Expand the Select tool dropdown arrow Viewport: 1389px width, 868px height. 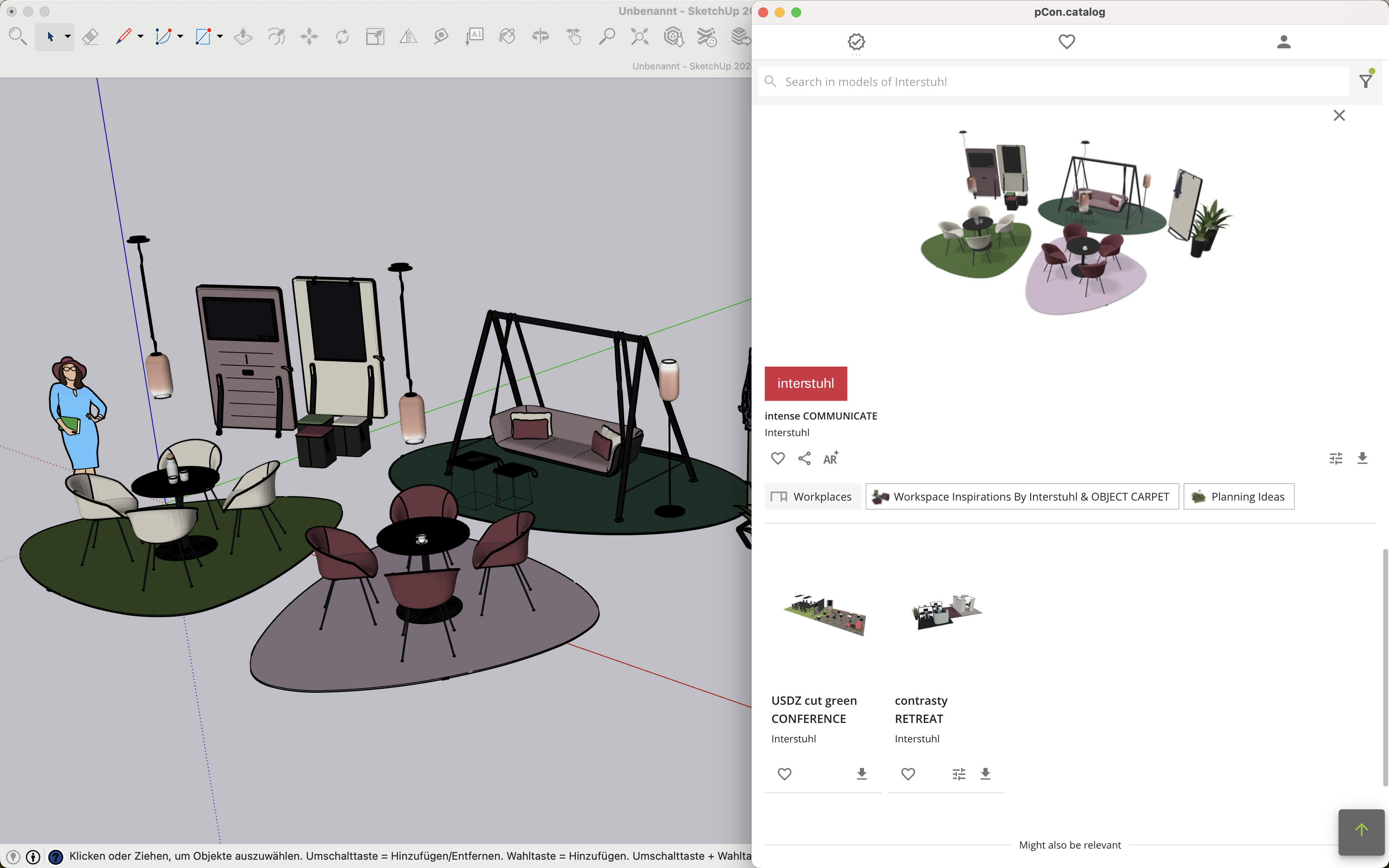pyautogui.click(x=68, y=37)
